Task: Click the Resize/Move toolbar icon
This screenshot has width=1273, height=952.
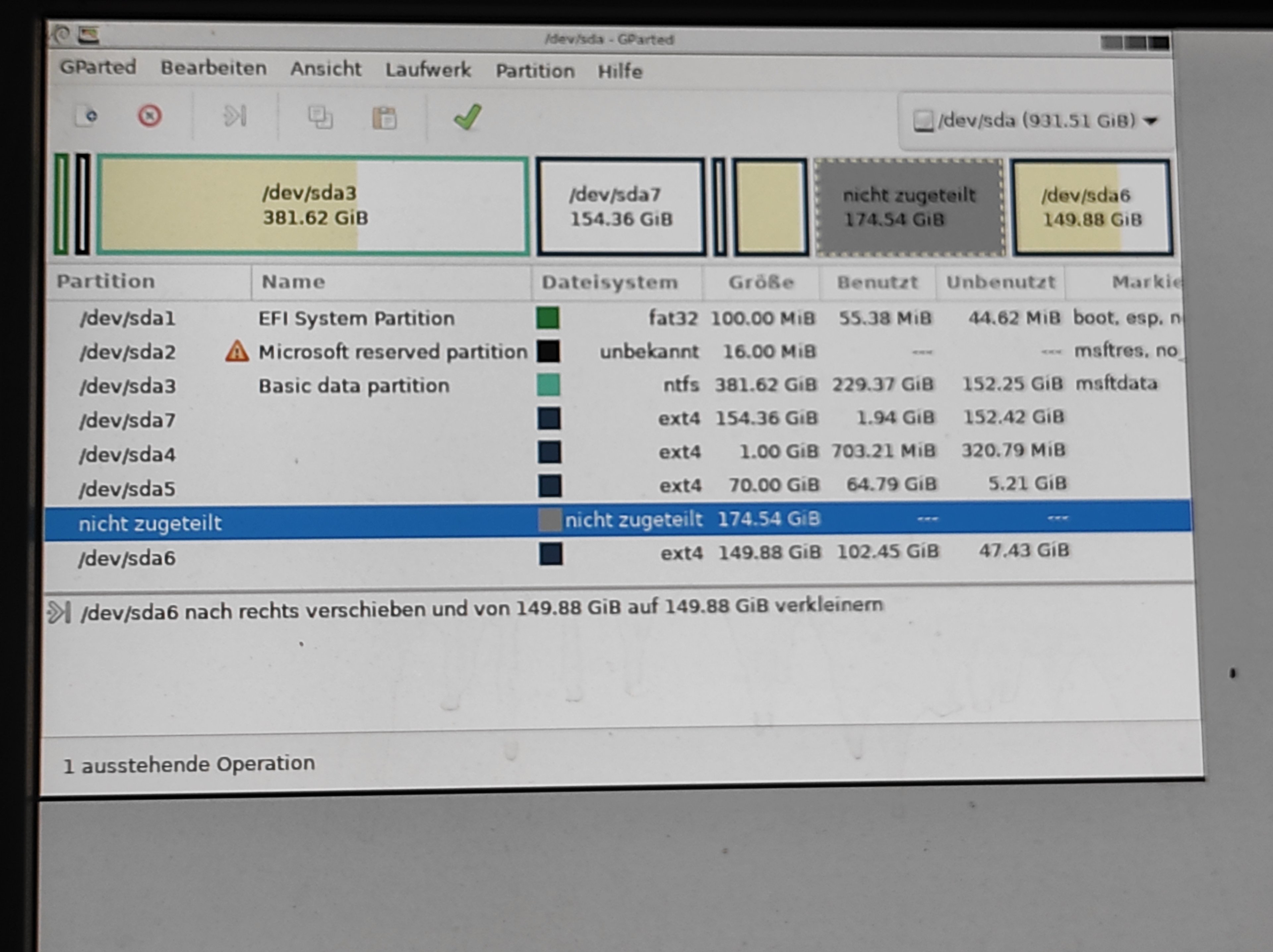Action: pyautogui.click(x=235, y=116)
